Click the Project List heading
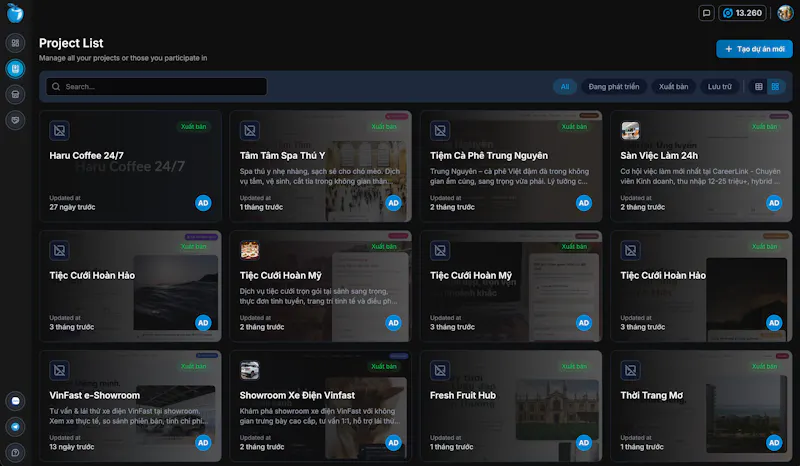Screen dimensions: 800x466 [71, 43]
